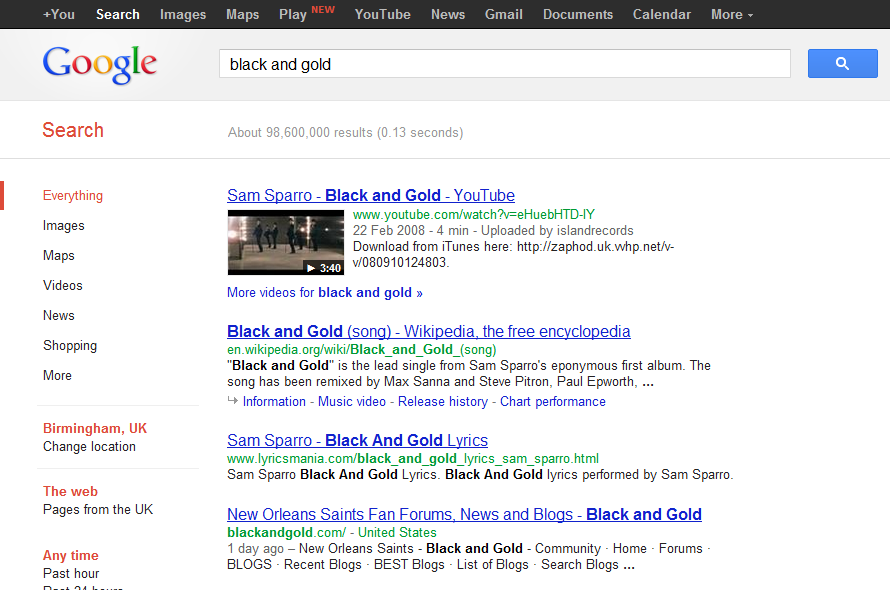Click the Wikipedia snippet about lead single
This screenshot has width=890, height=590.
coord(469,373)
